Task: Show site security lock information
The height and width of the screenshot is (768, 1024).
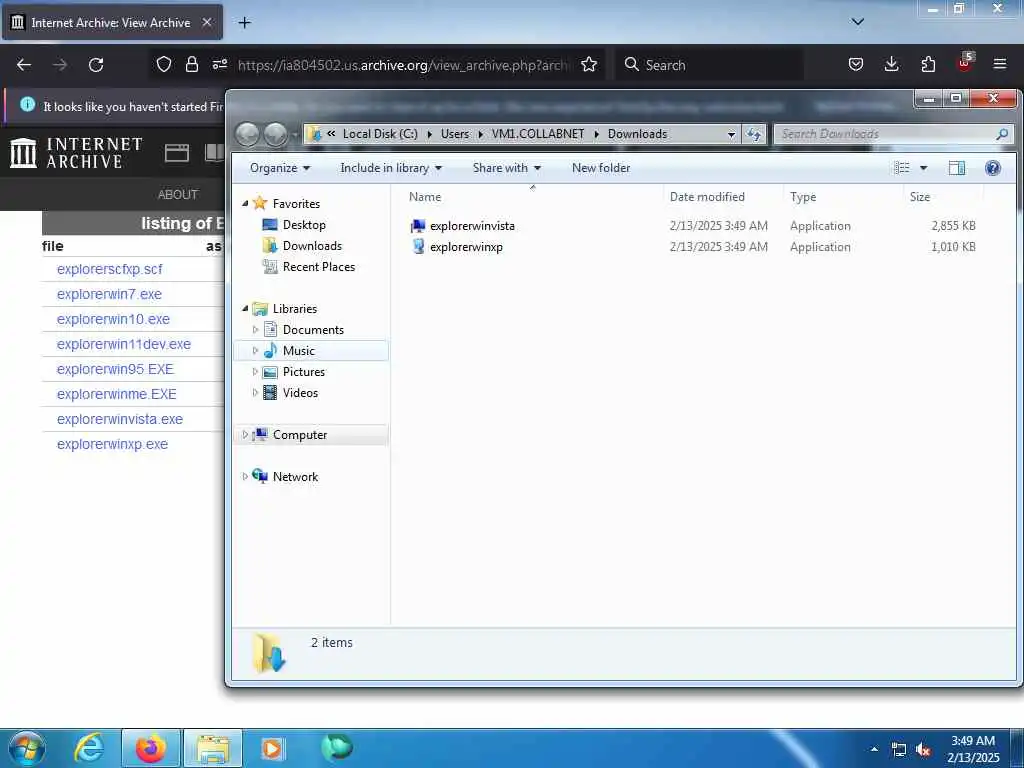Action: pyautogui.click(x=191, y=65)
